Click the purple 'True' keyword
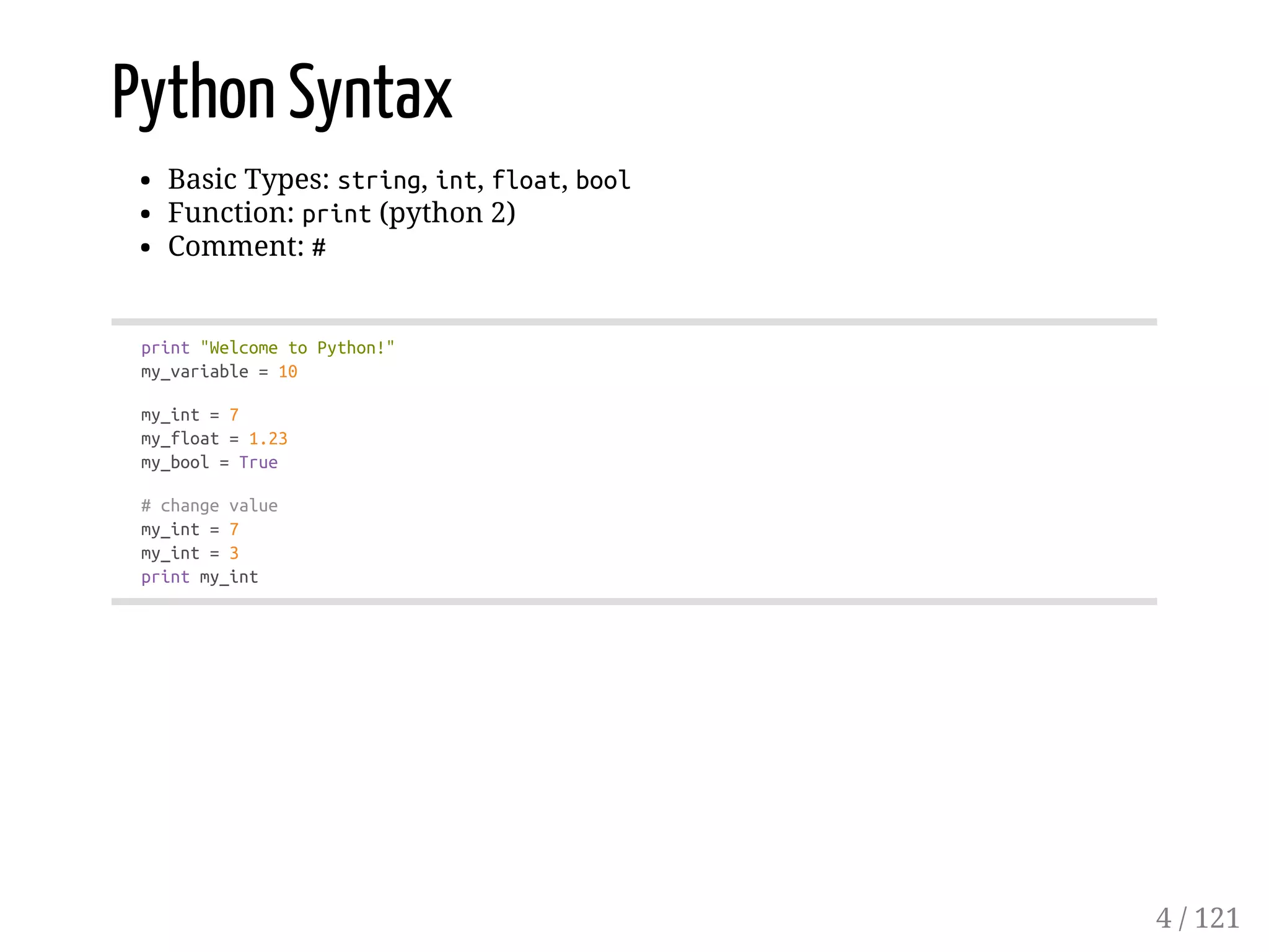 point(258,463)
